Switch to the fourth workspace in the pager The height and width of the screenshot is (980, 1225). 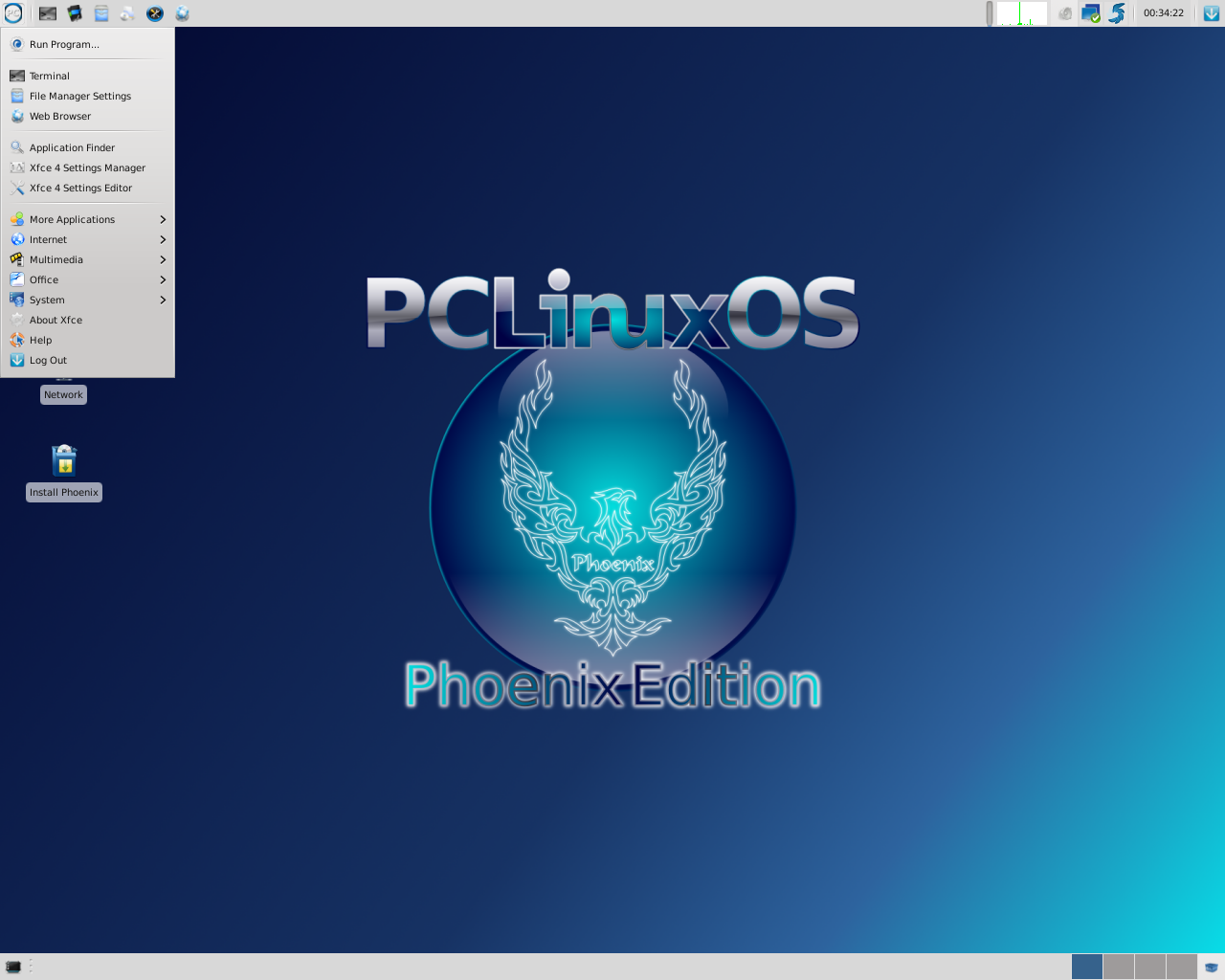pos(1182,967)
